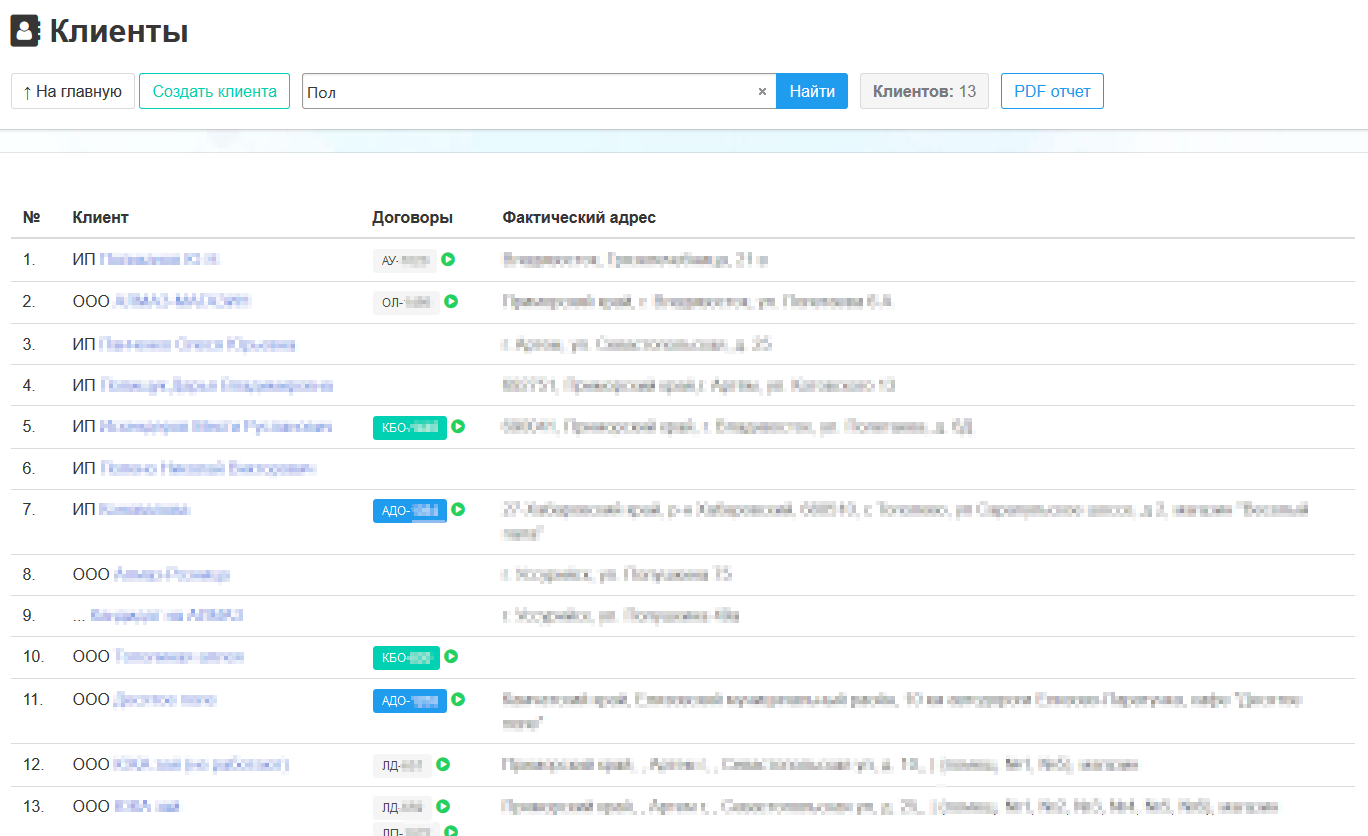The width and height of the screenshot is (1368, 836).
Task: Click the play icon next to КБО in row 10
Action: [451, 657]
